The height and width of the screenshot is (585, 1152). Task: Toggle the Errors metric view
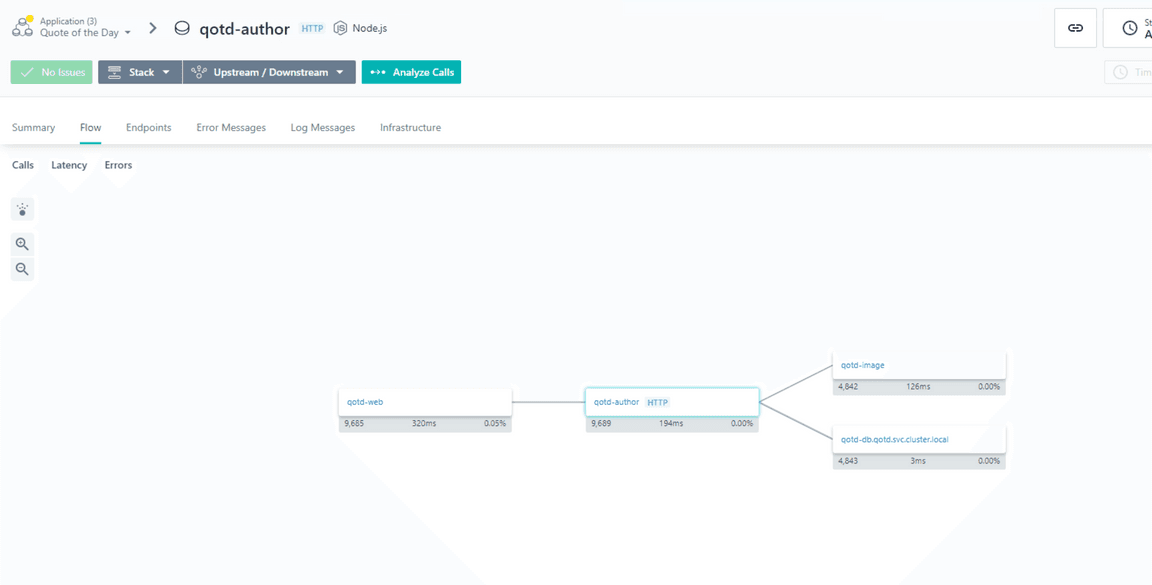(x=118, y=165)
